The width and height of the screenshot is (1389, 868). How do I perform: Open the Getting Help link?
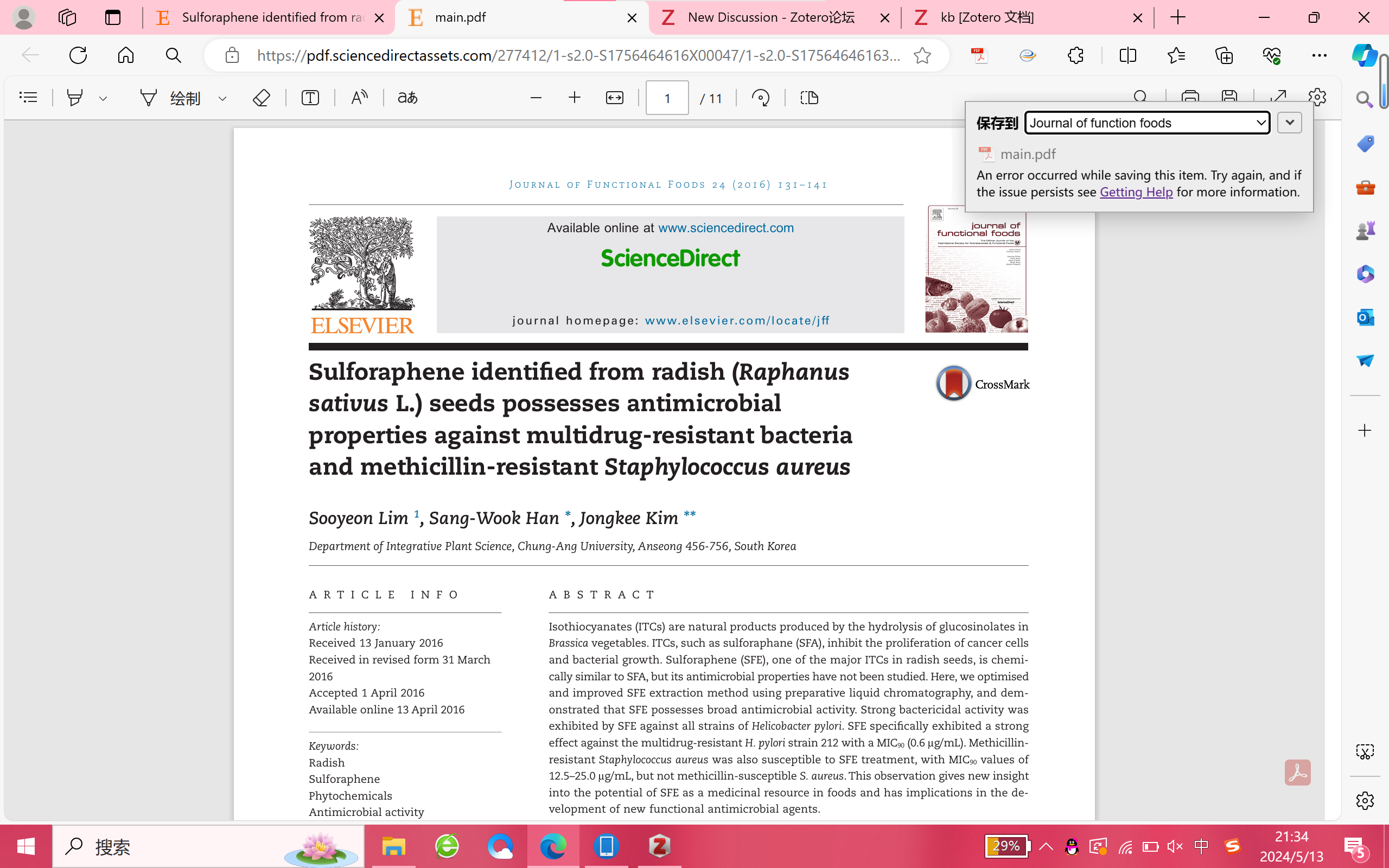(x=1136, y=192)
